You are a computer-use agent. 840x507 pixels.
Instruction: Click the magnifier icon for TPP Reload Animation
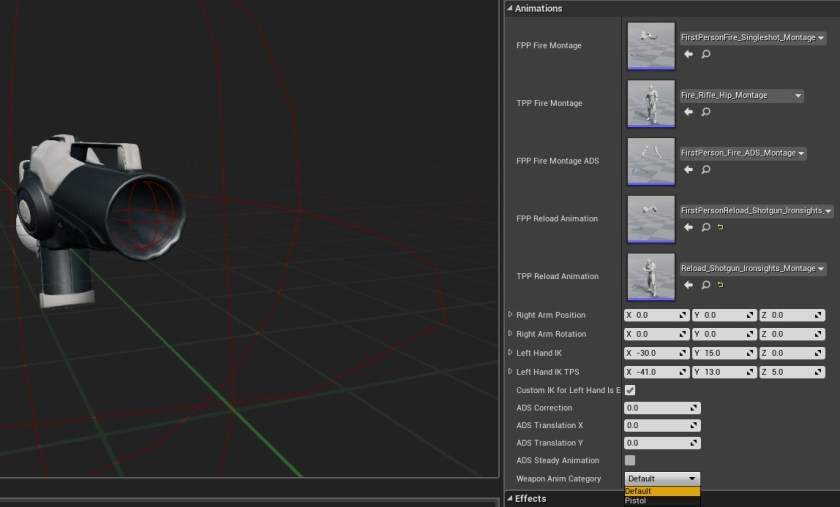(x=706, y=286)
